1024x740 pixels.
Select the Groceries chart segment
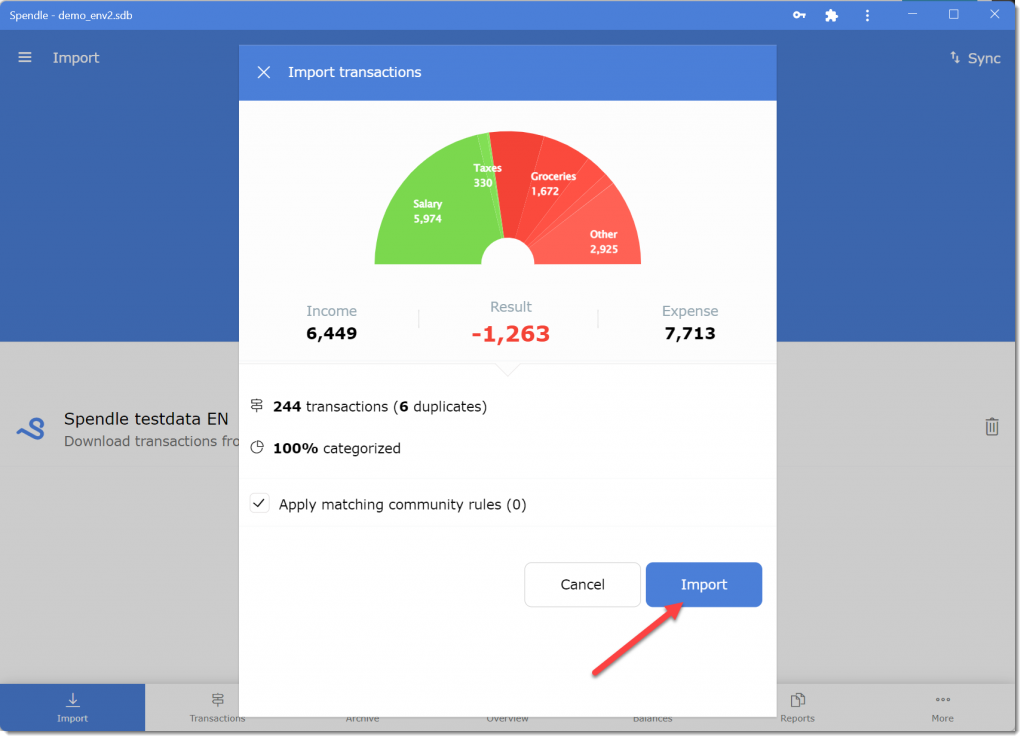(x=555, y=183)
